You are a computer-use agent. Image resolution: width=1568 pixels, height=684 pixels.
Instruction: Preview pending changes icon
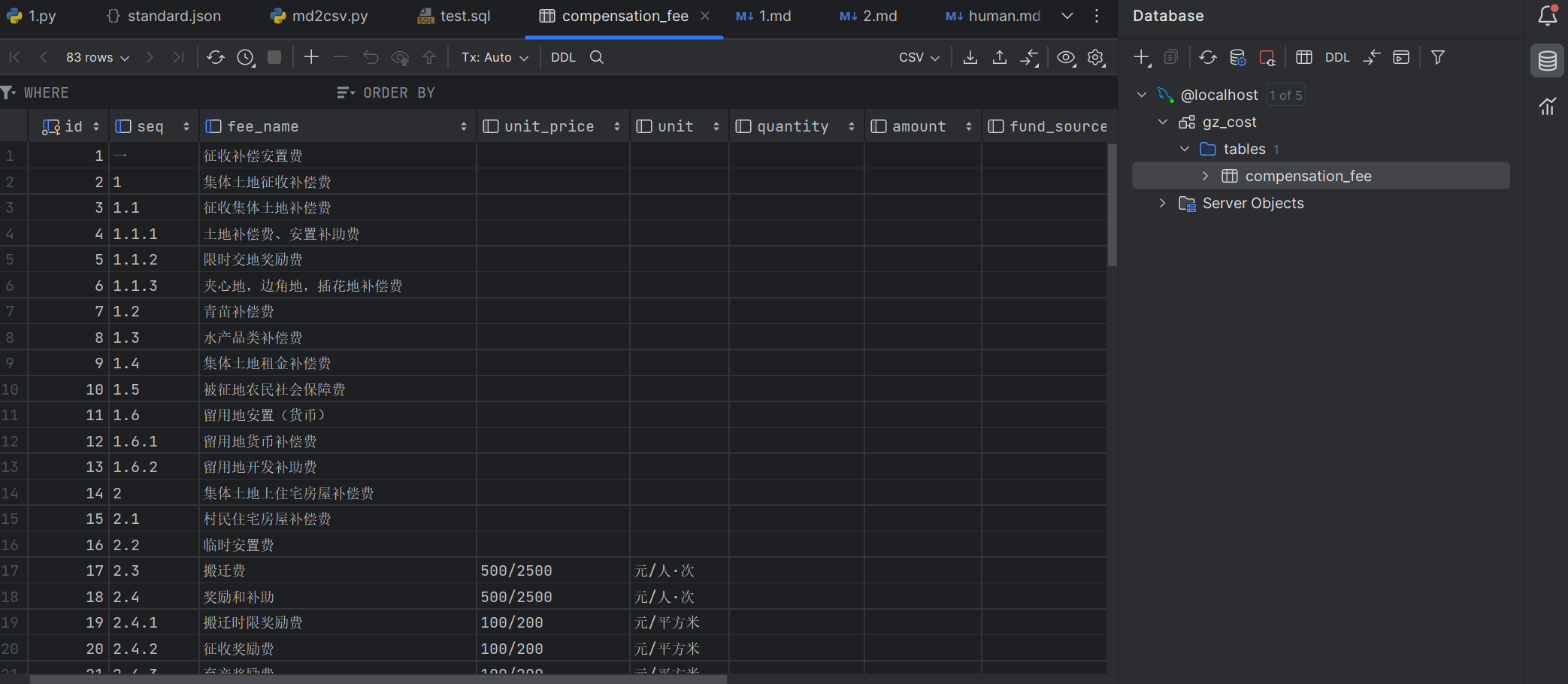point(400,57)
